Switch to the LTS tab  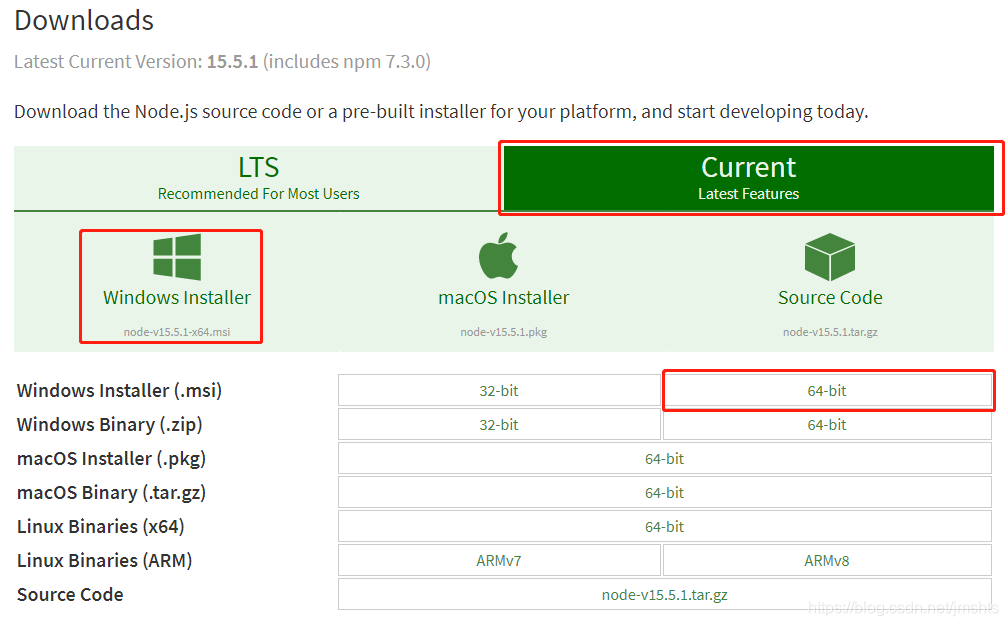258,178
